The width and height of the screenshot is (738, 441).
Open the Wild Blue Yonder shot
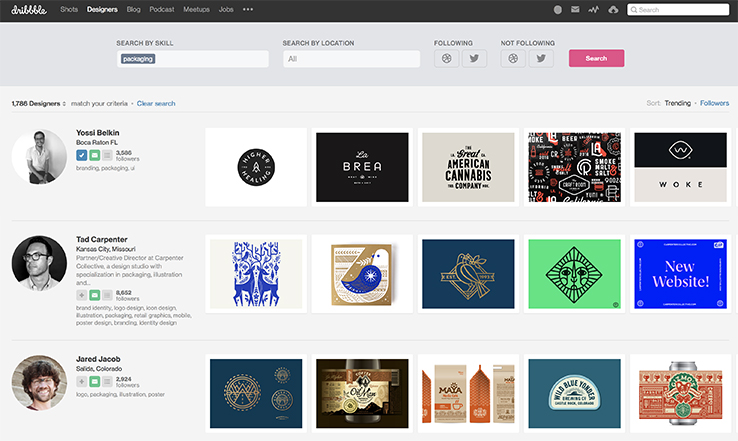pos(574,393)
